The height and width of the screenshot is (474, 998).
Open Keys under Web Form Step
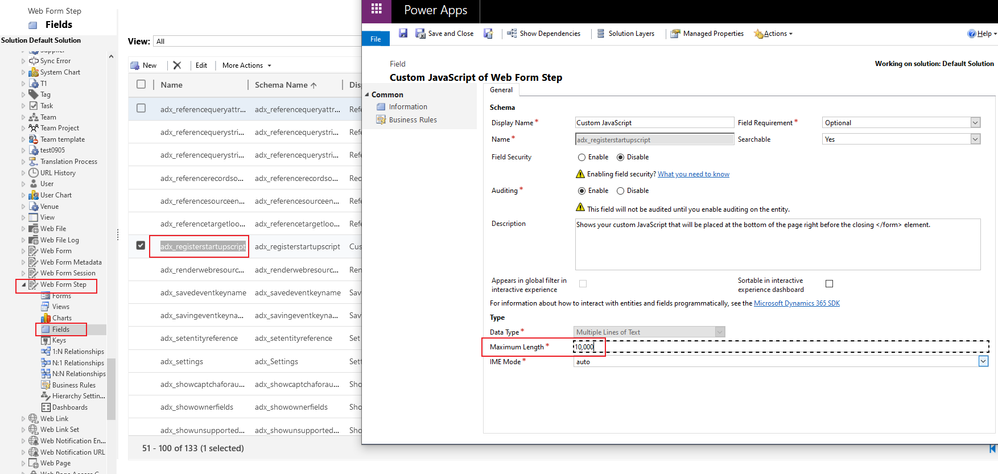[59, 340]
